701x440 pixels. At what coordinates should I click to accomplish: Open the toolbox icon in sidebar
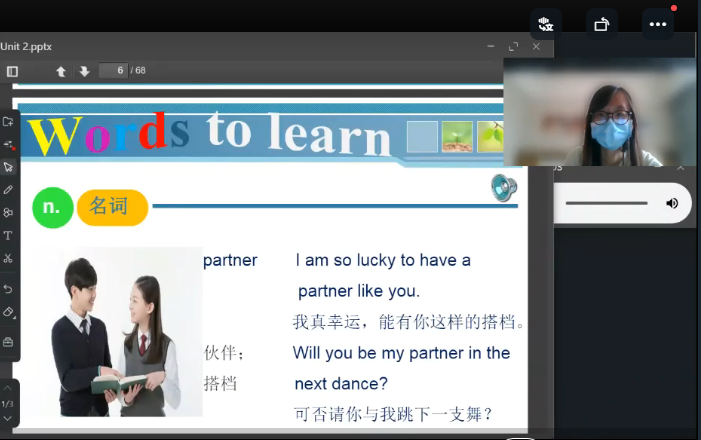(8, 342)
